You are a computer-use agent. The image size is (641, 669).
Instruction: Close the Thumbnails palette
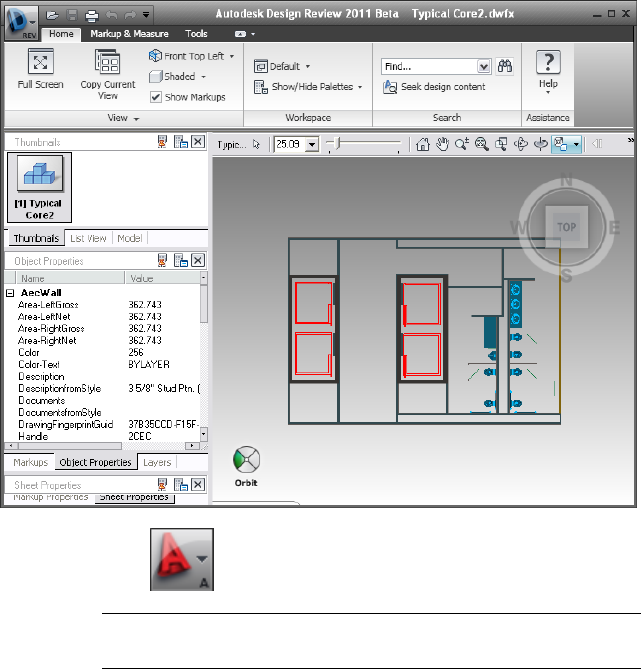[x=198, y=142]
